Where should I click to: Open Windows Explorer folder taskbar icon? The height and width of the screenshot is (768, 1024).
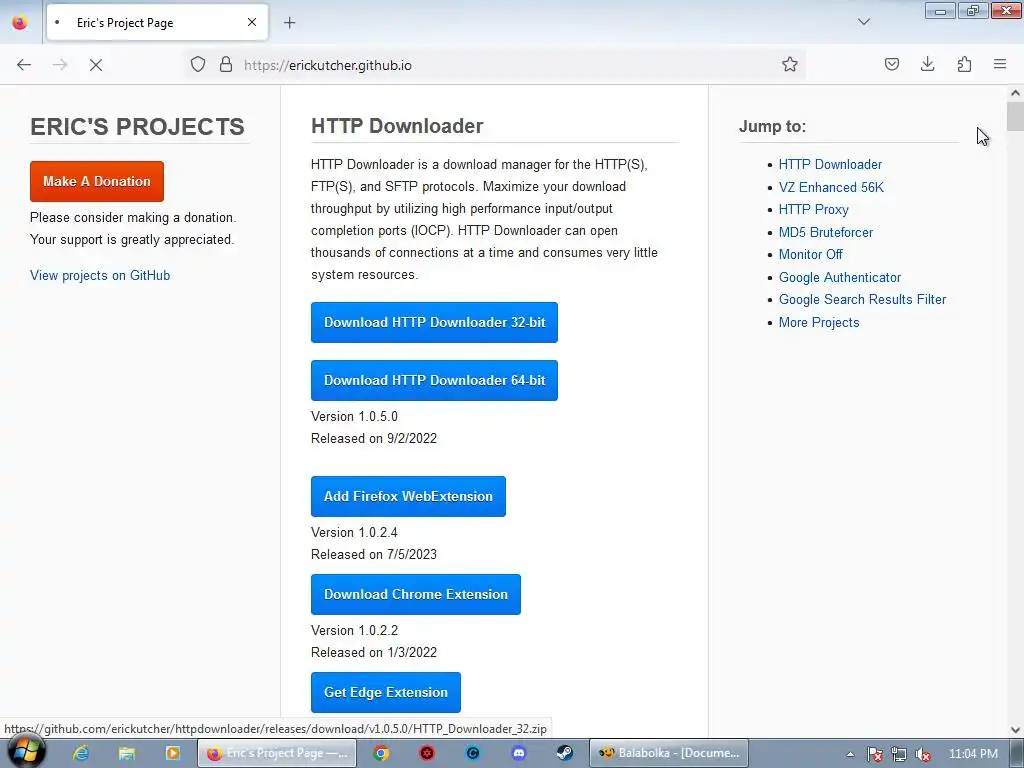127,753
